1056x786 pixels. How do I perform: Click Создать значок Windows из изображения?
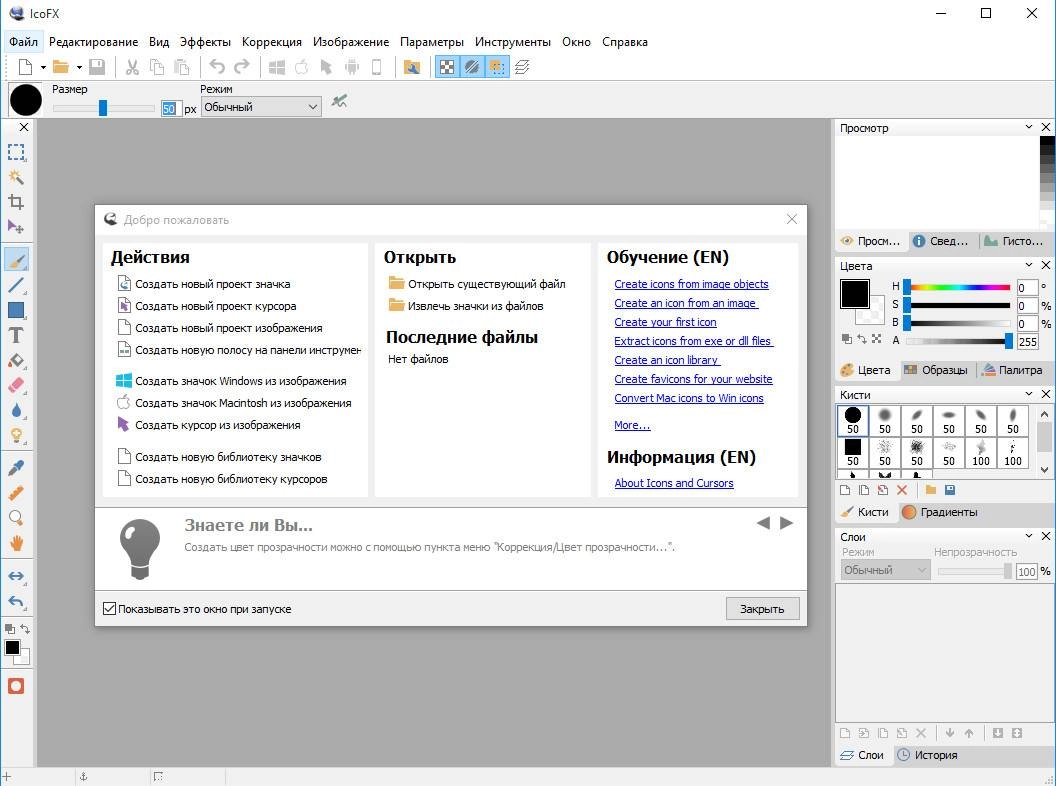pyautogui.click(x=232, y=381)
